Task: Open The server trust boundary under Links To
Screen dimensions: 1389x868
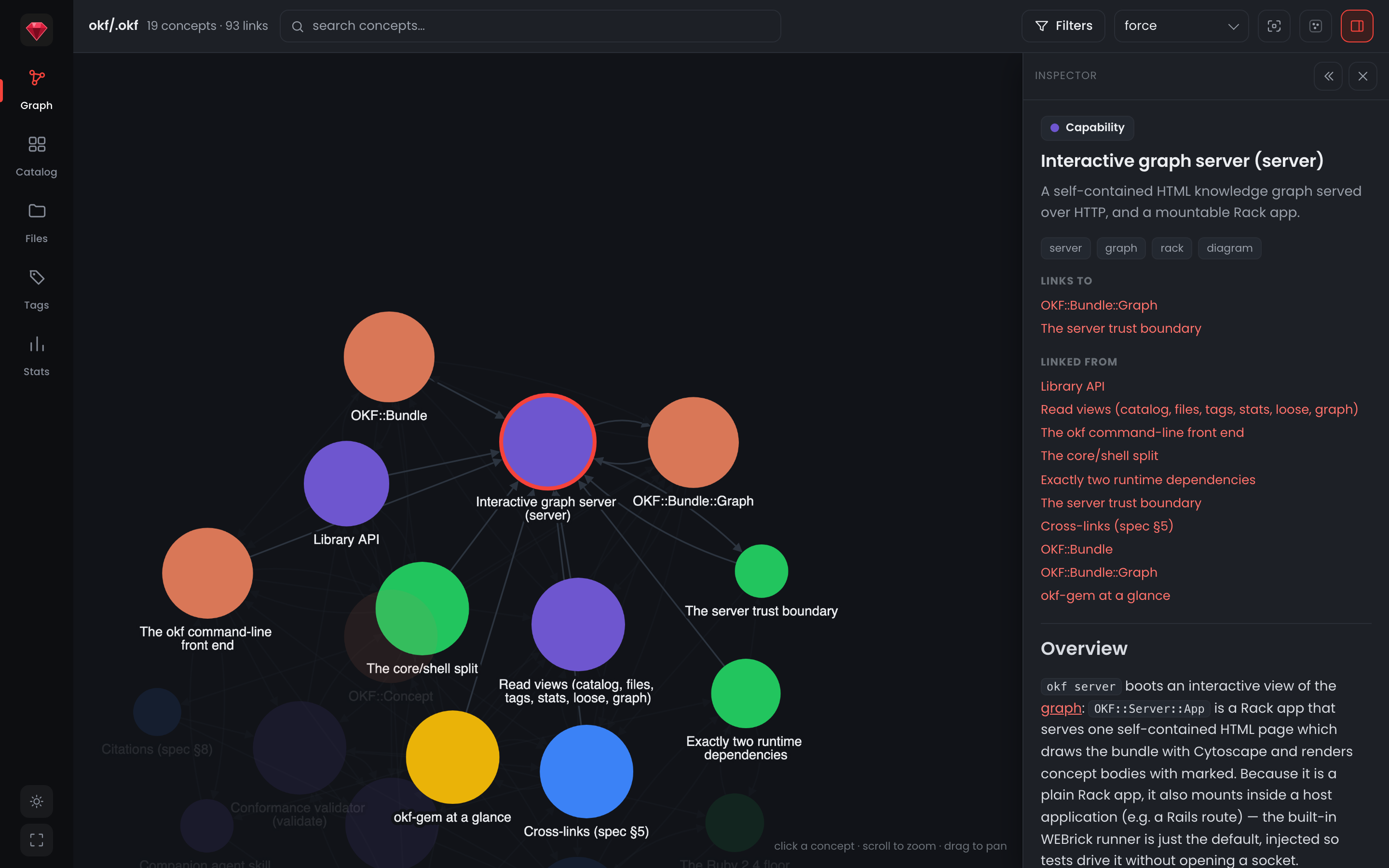Action: pos(1120,328)
